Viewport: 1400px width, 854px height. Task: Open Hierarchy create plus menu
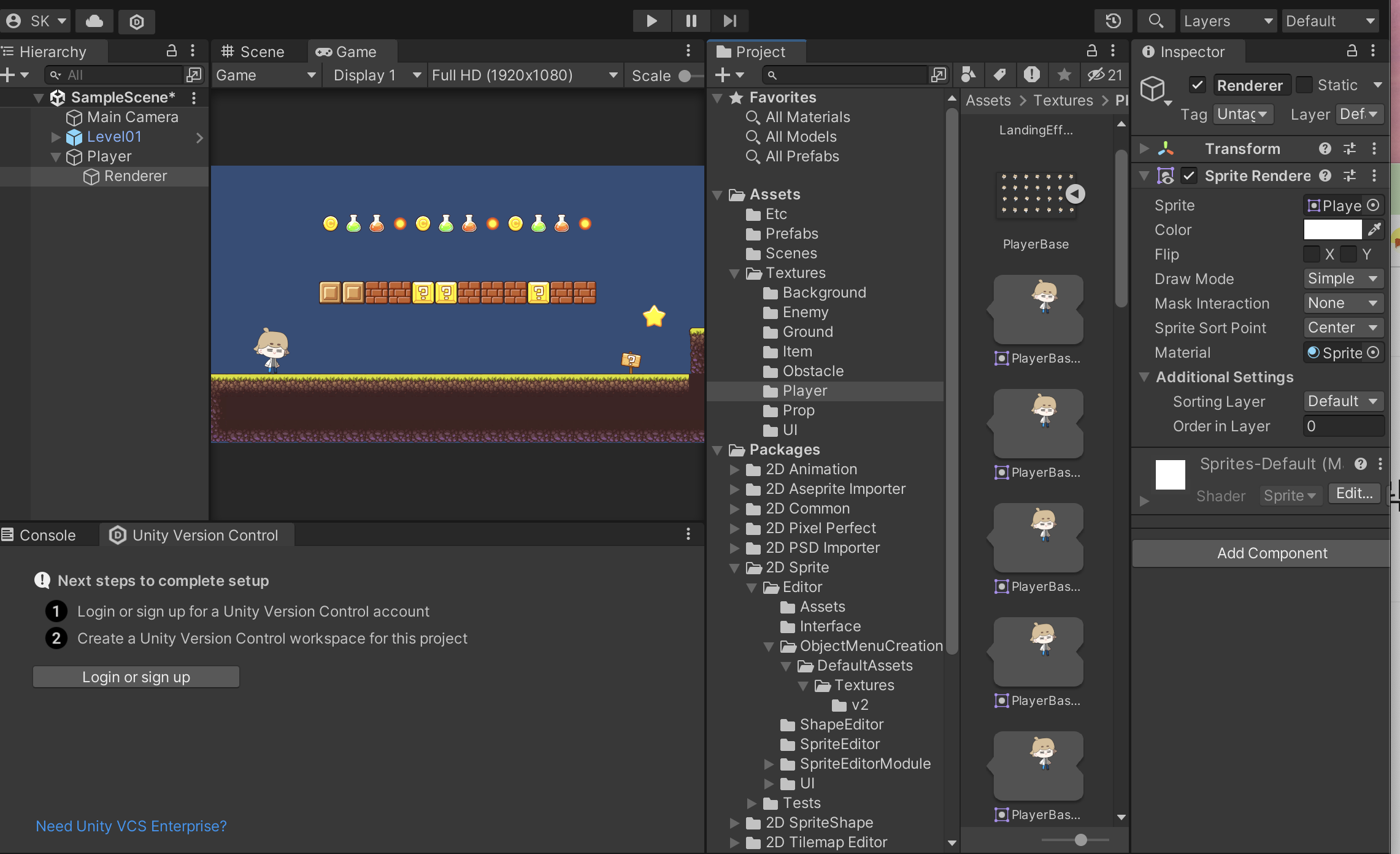click(15, 75)
